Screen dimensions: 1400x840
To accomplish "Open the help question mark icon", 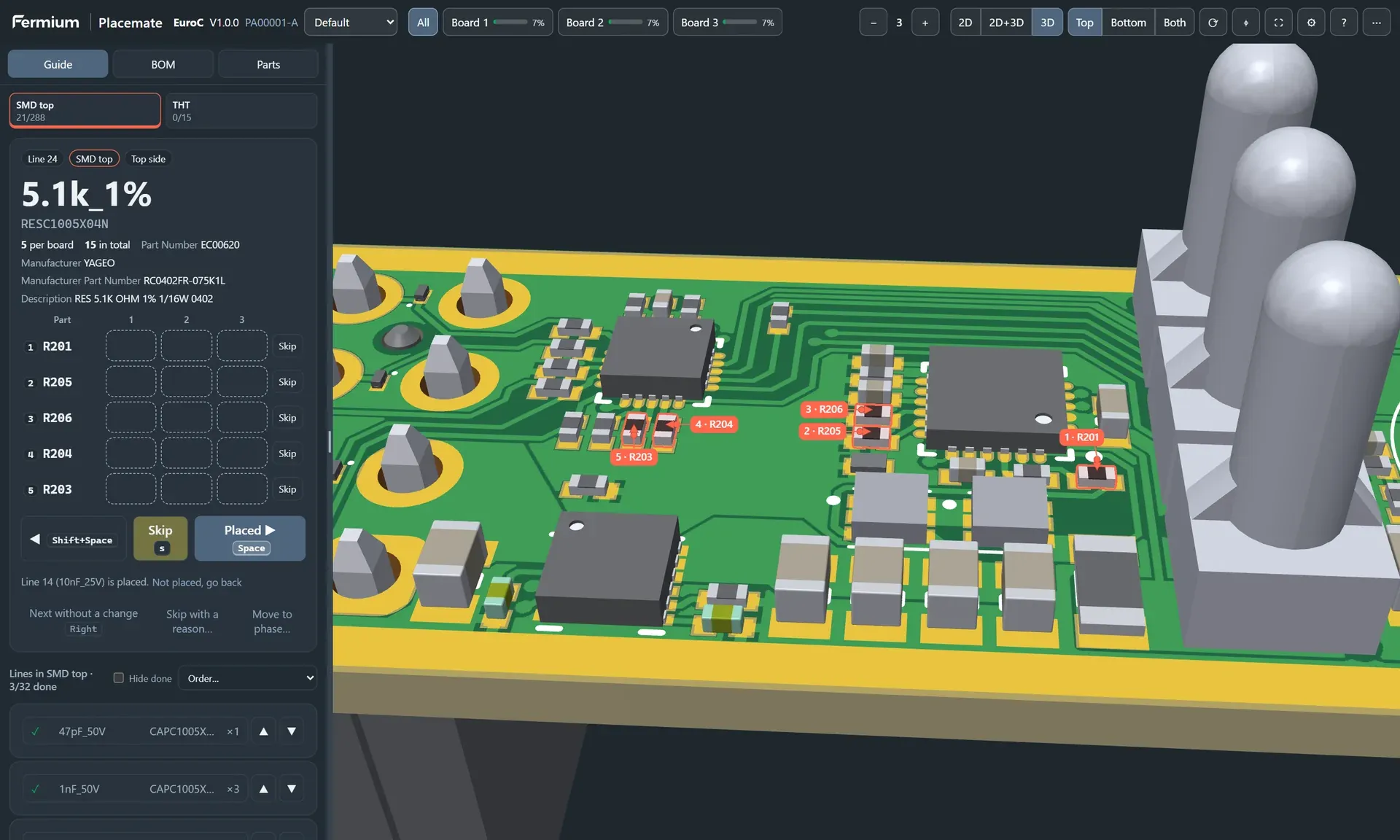I will click(1343, 23).
